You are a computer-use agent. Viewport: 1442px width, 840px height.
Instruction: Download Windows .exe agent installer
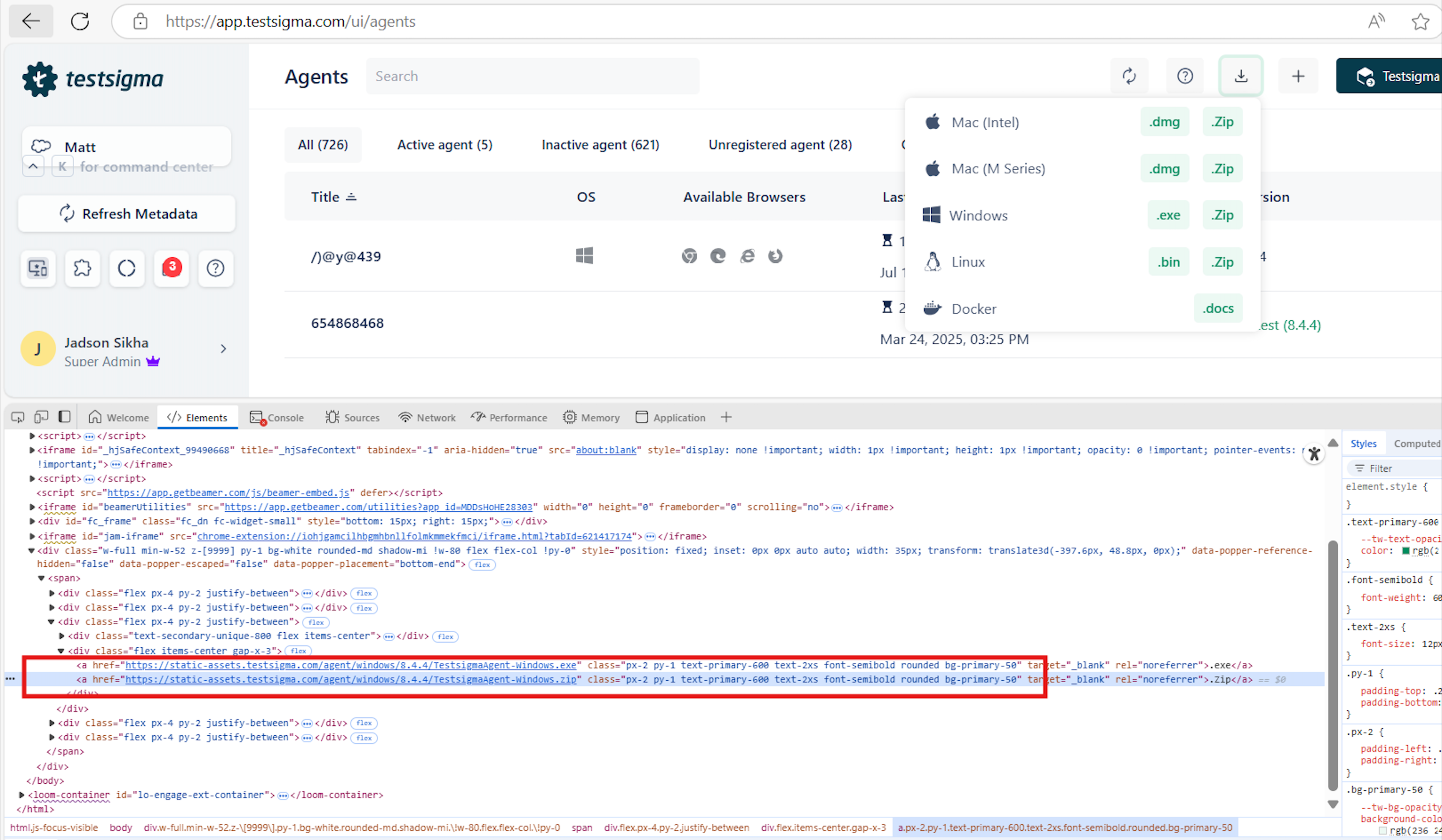[1167, 215]
